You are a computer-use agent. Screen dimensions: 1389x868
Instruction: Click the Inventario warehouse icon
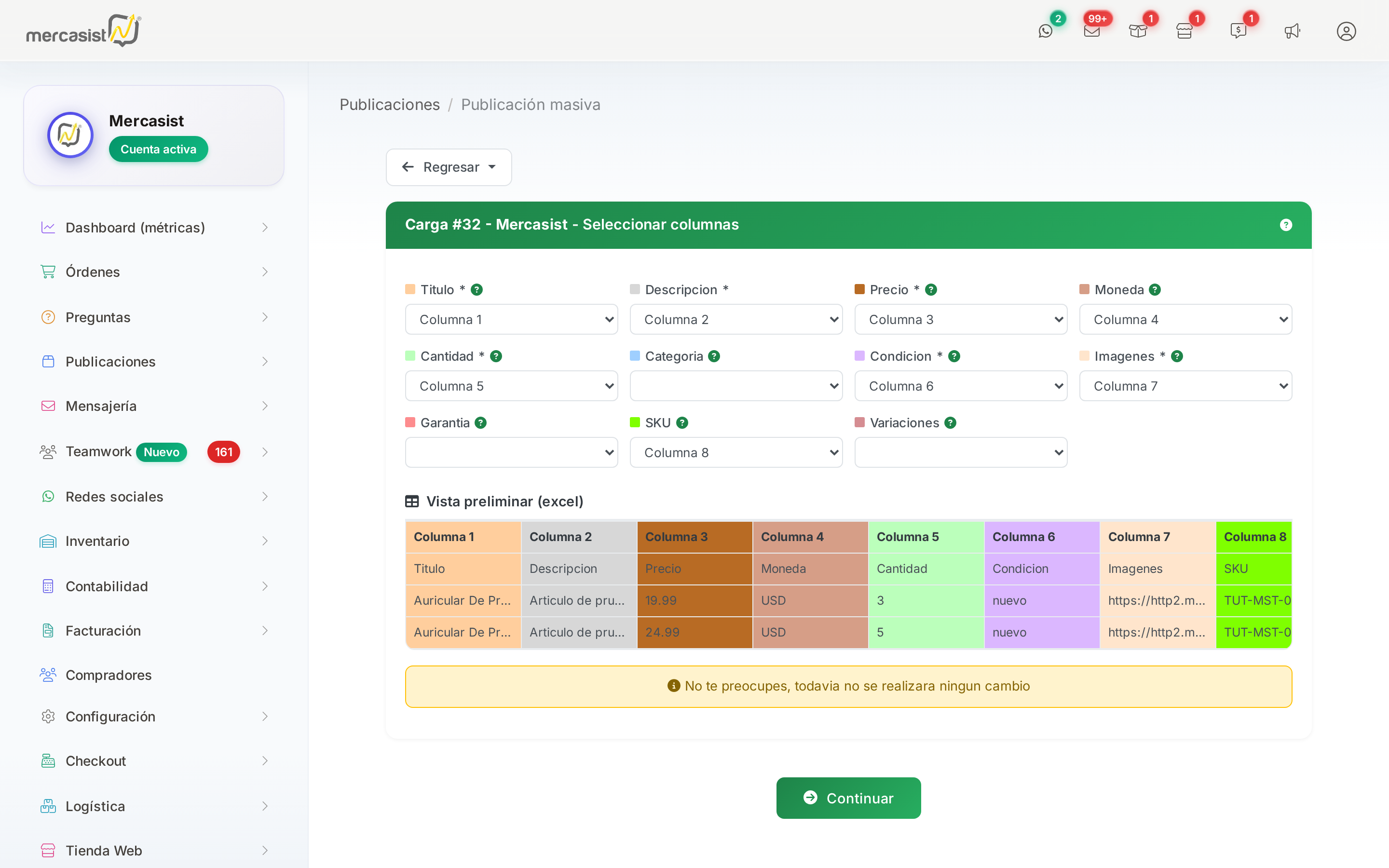[x=48, y=542]
